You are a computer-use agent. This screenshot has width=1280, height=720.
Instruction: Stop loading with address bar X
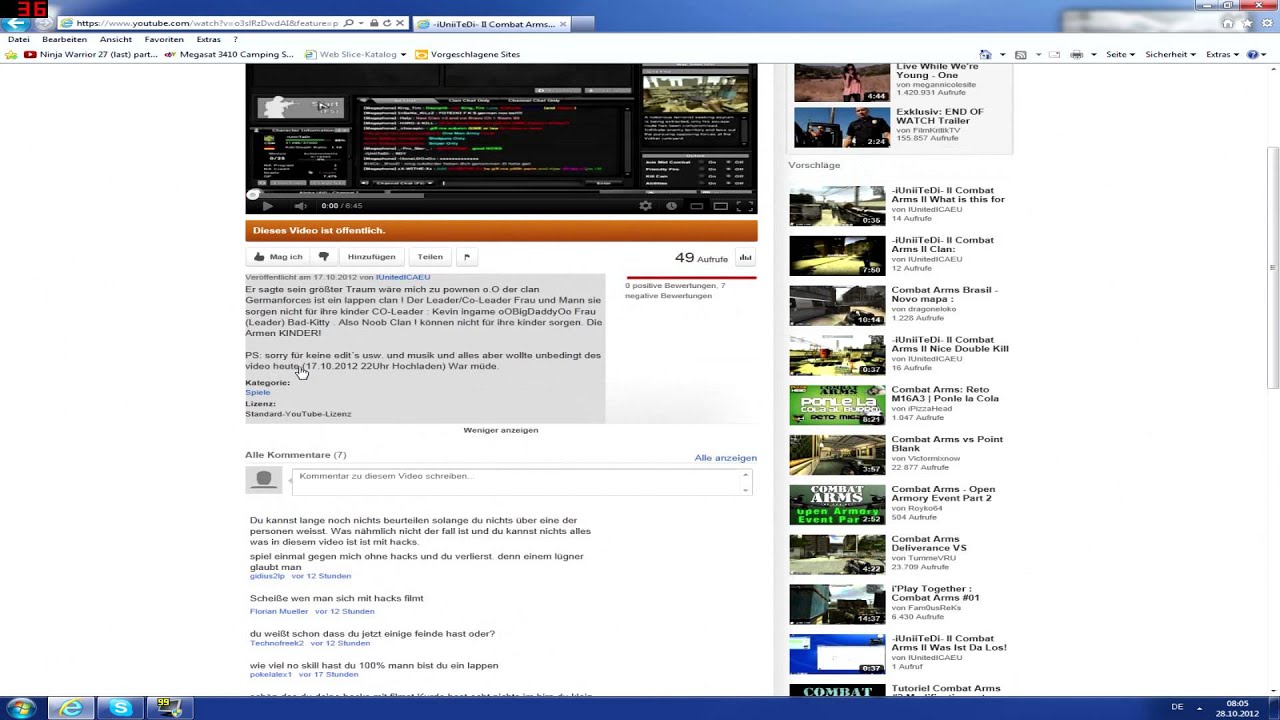pyautogui.click(x=400, y=23)
